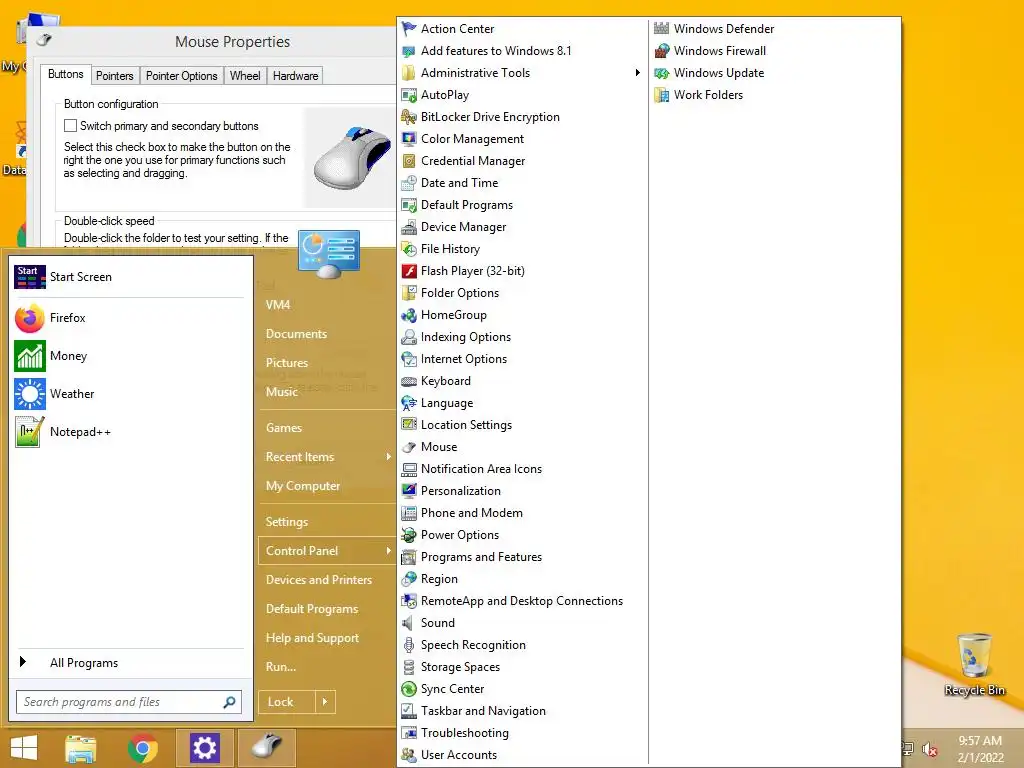Viewport: 1024px width, 768px height.
Task: Open My Computer from Start menu
Action: point(302,486)
